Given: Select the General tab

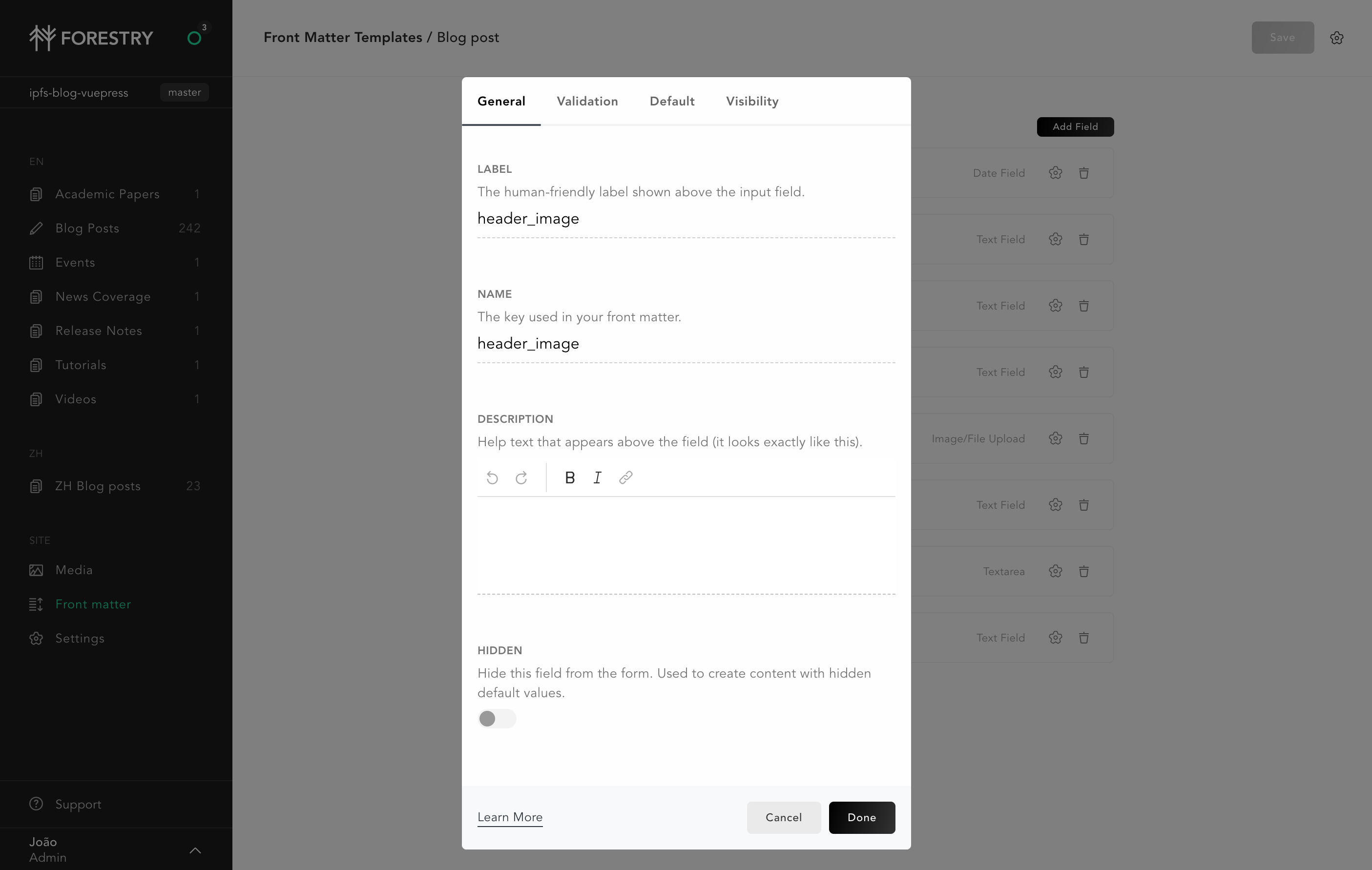Looking at the screenshot, I should point(501,102).
